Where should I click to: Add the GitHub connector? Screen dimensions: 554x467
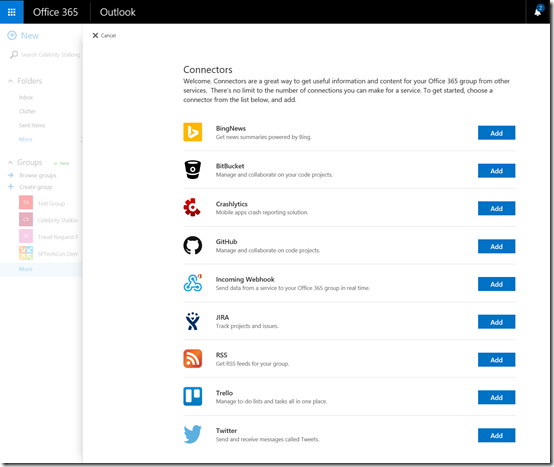click(496, 246)
